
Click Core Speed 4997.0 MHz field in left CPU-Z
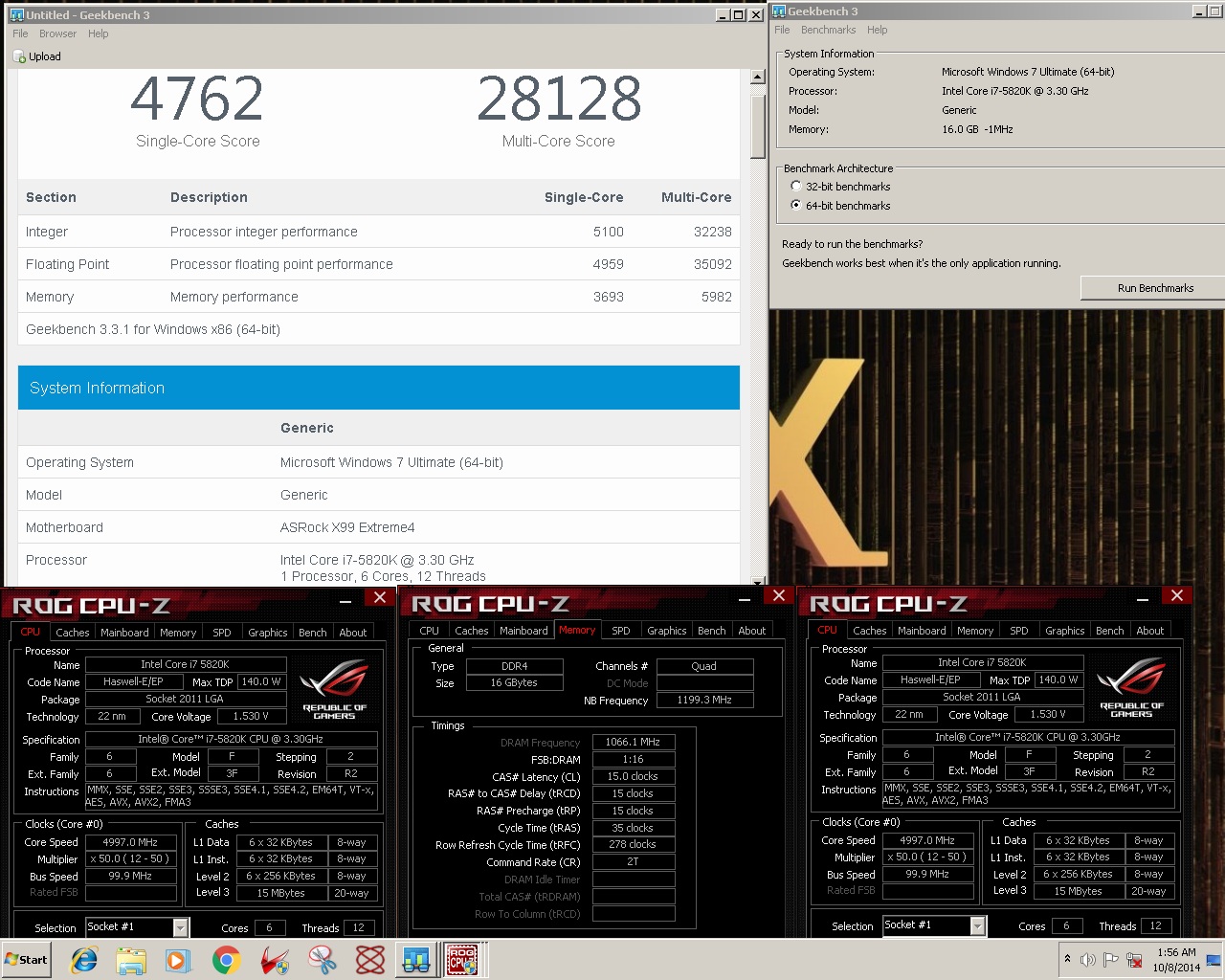click(x=130, y=842)
